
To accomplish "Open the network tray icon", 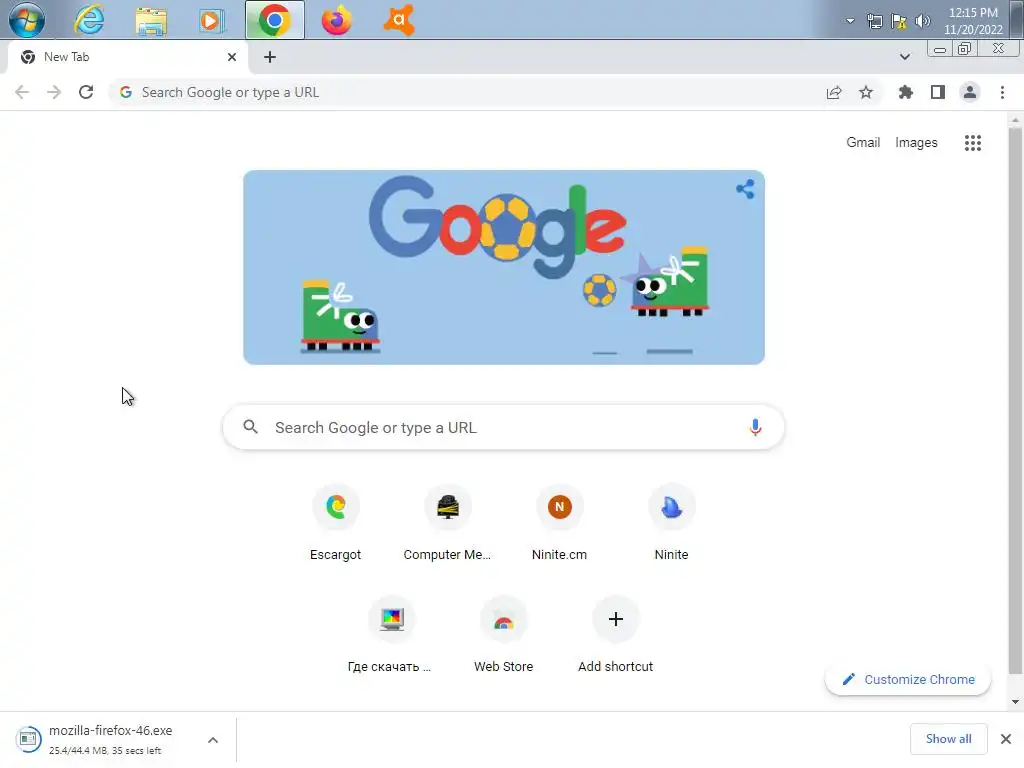I will click(x=874, y=21).
